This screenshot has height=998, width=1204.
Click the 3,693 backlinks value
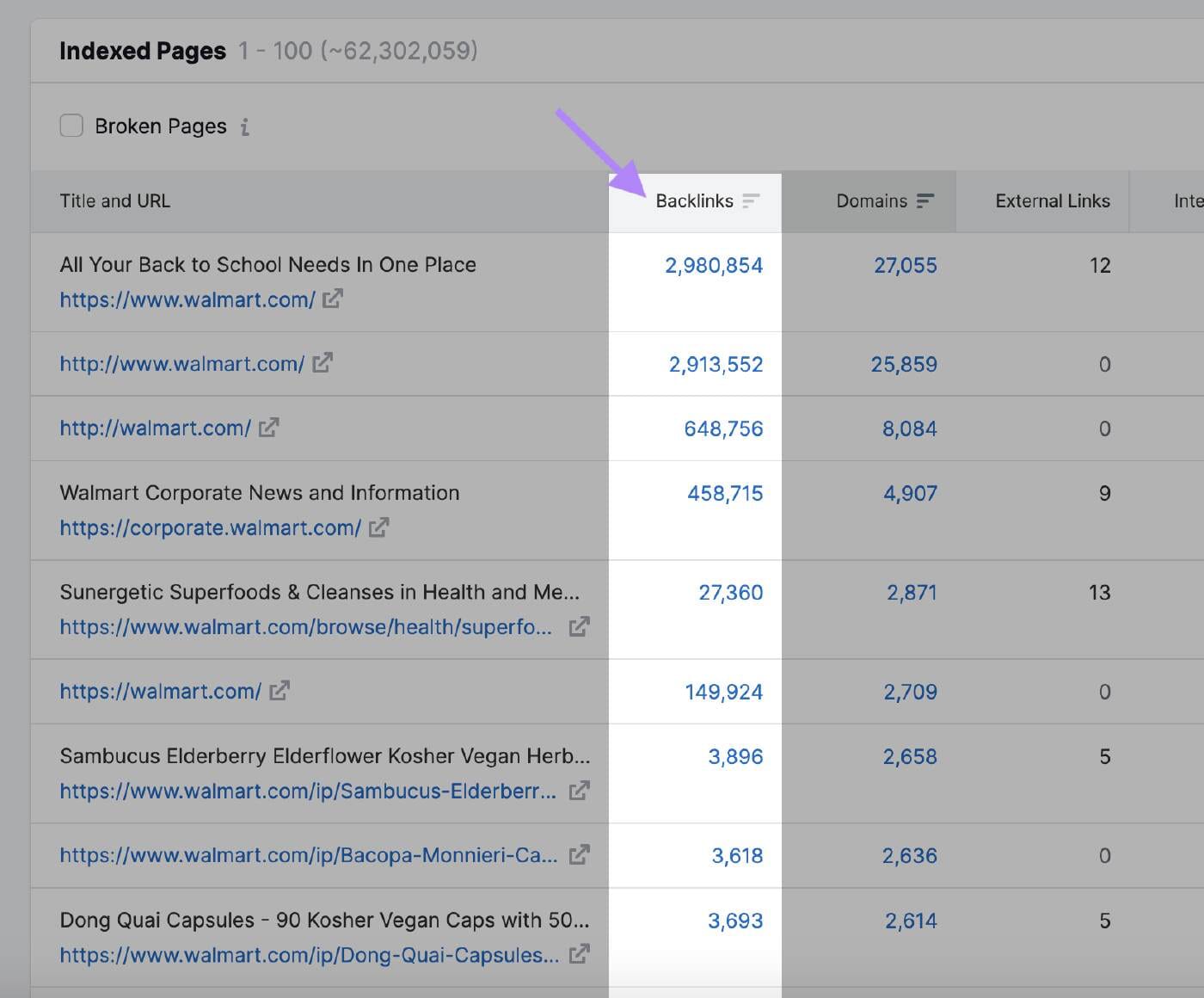[736, 921]
